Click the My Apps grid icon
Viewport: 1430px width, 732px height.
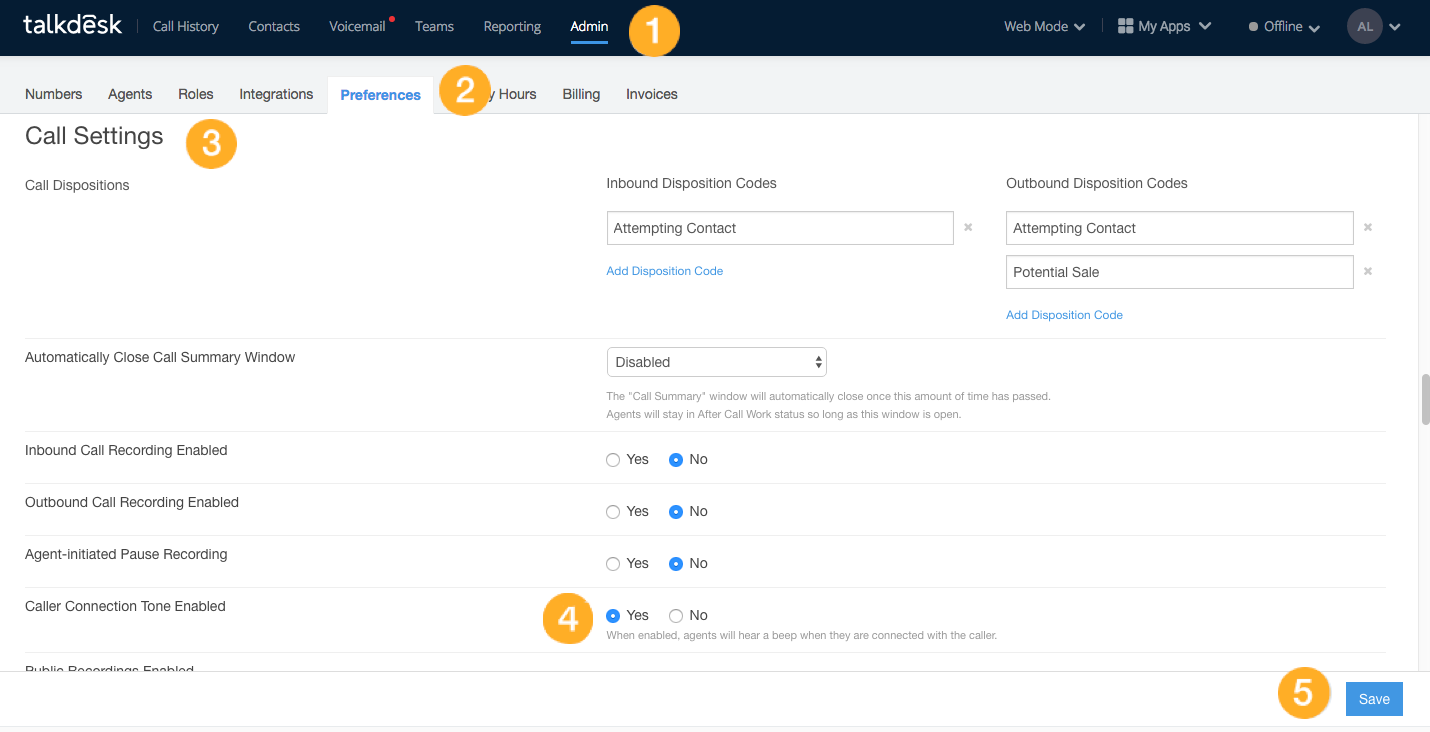pos(1125,26)
